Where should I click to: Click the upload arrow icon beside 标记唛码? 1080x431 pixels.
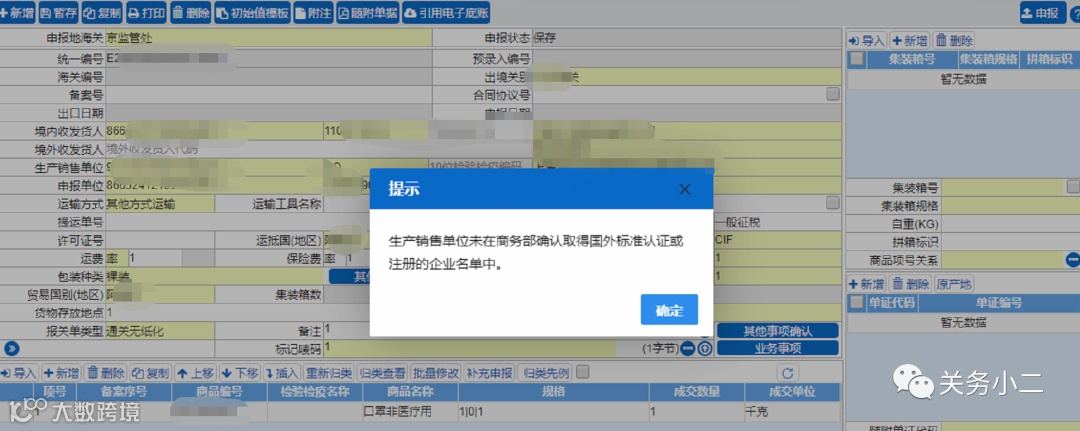click(x=704, y=348)
